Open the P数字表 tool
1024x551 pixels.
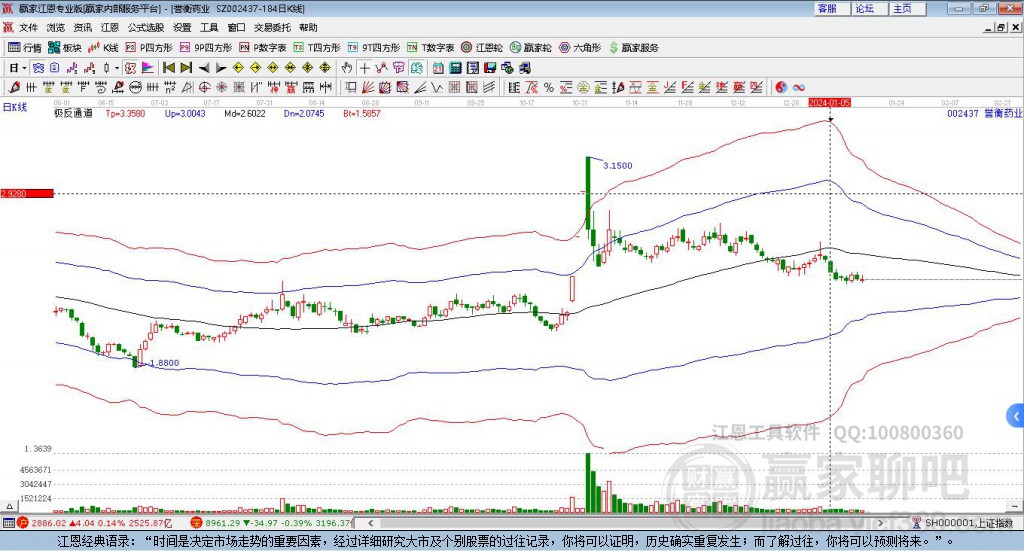click(262, 48)
